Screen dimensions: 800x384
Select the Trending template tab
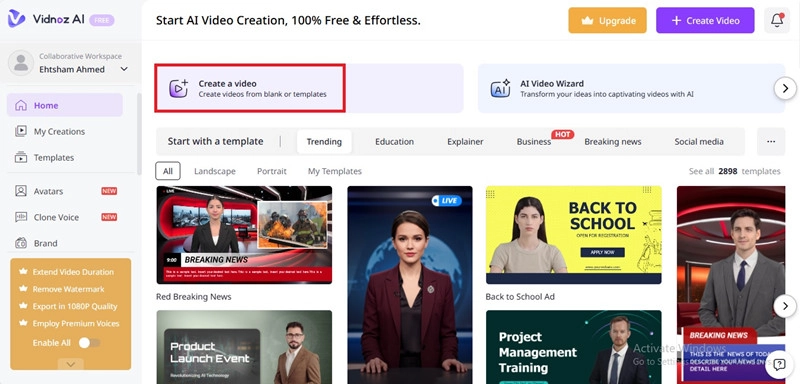click(324, 142)
